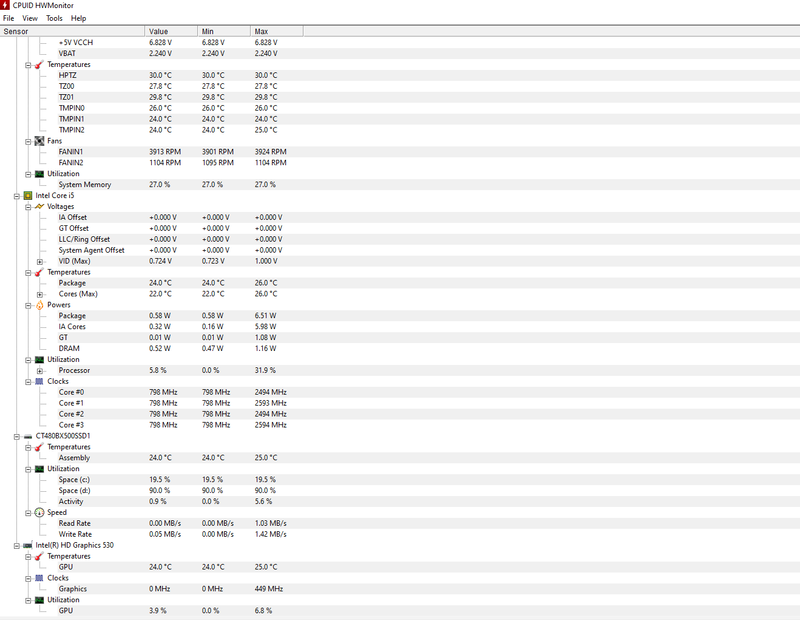Collapse the Fans node
Viewport: 800px width, 620px height.
coord(28,142)
